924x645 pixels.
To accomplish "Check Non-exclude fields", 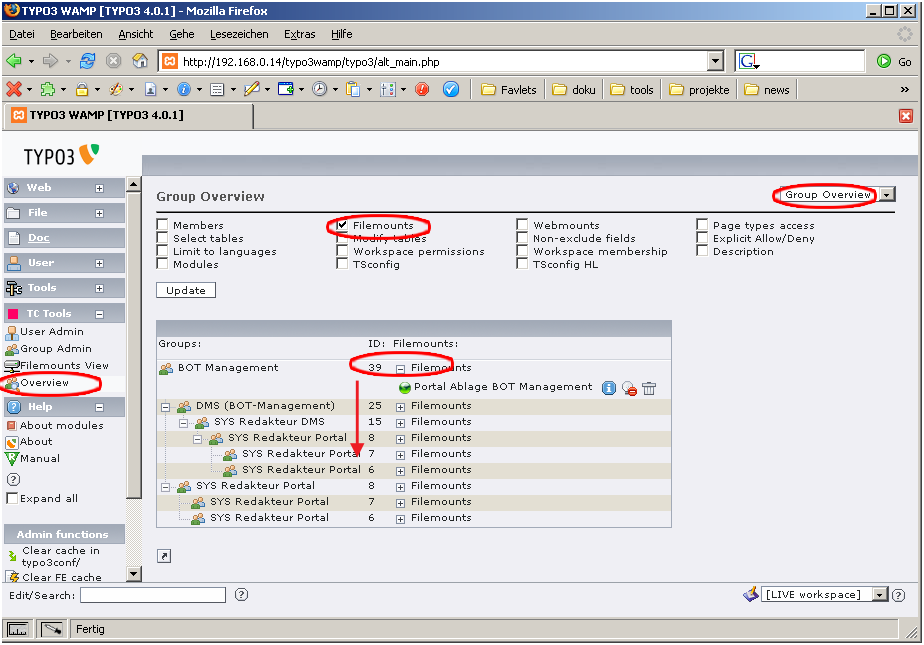I will pyautogui.click(x=522, y=237).
